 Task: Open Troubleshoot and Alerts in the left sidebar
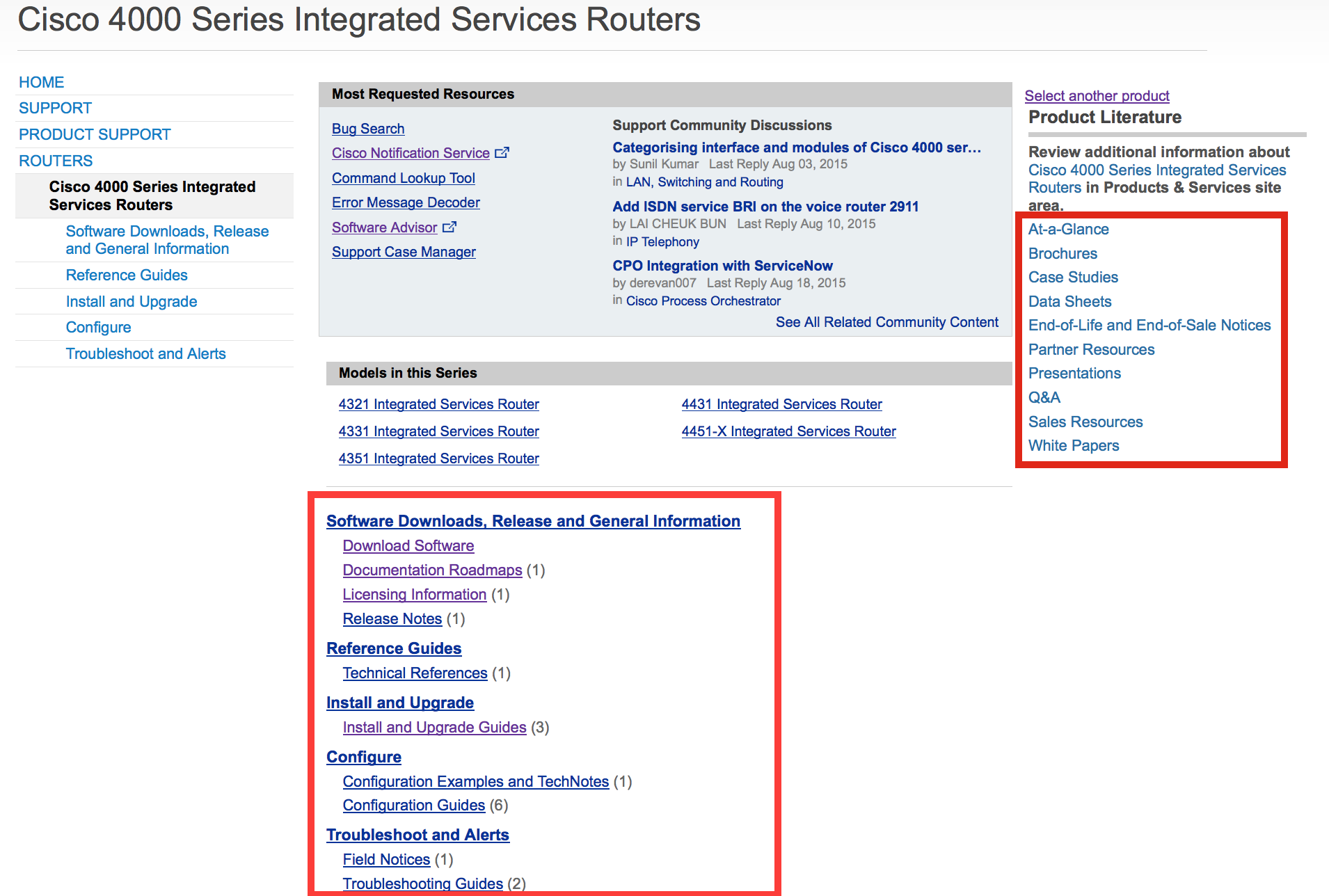(145, 353)
